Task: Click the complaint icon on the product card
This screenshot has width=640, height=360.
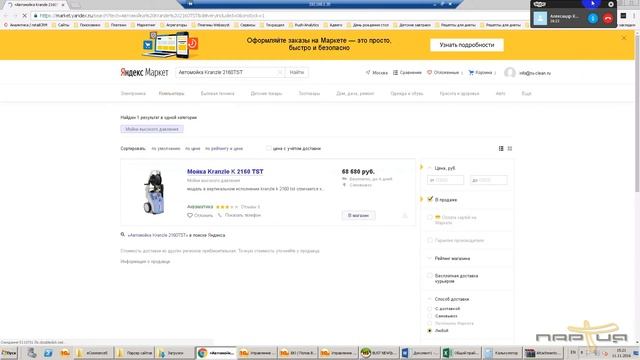Action: [x=405, y=215]
